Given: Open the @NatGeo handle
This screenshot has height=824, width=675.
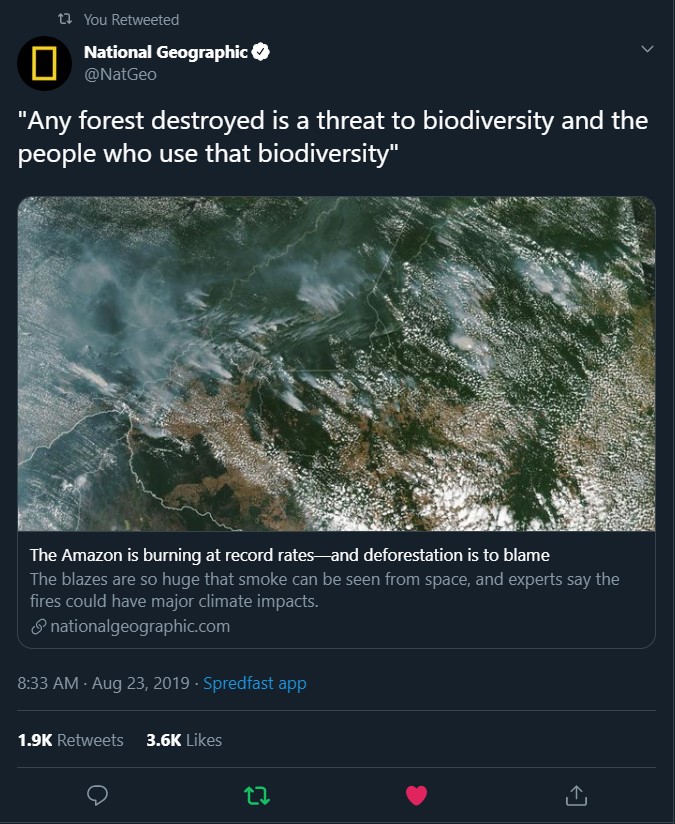Looking at the screenshot, I should coord(120,74).
